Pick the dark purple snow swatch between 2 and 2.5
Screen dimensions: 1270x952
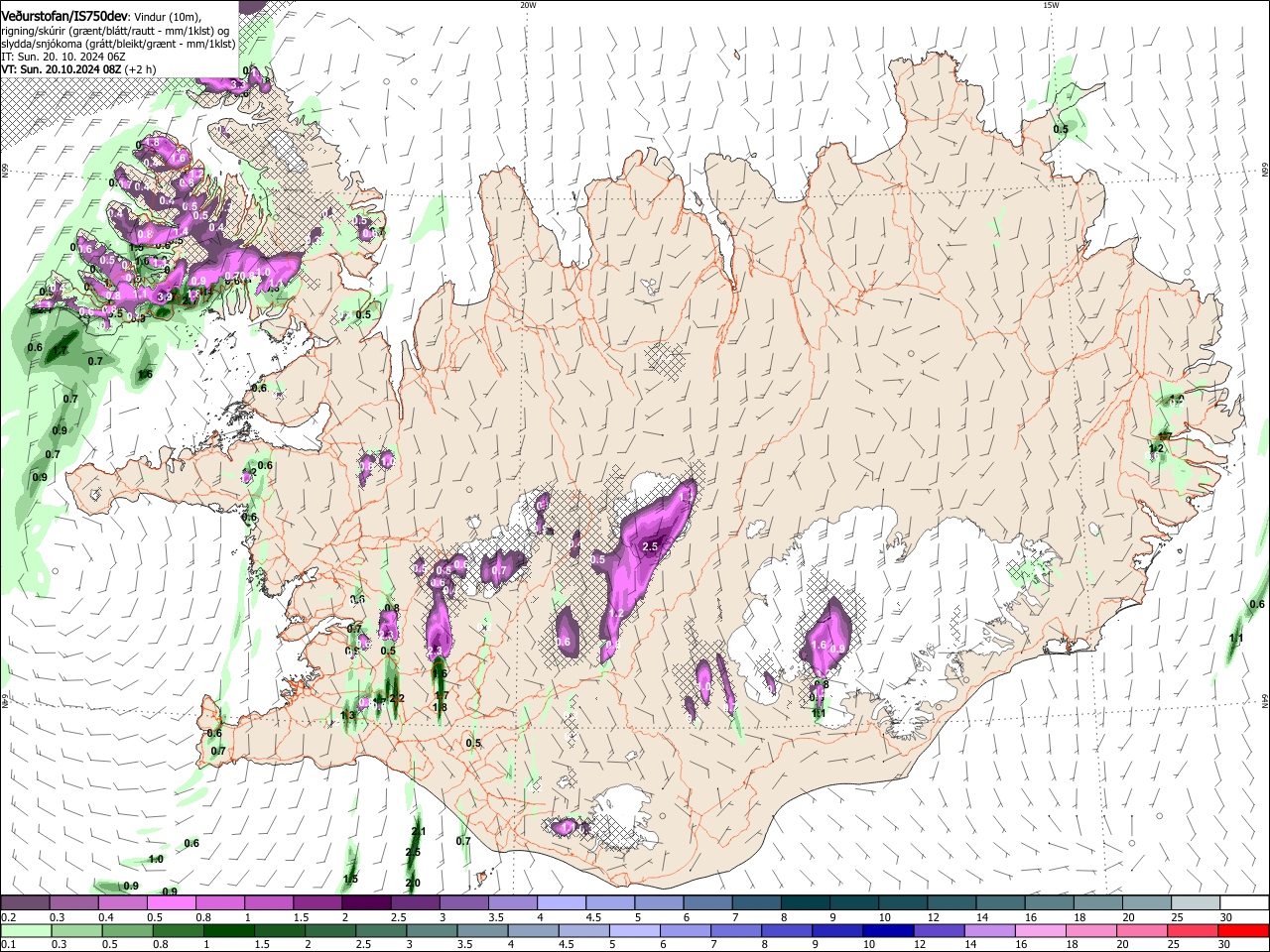tap(365, 903)
